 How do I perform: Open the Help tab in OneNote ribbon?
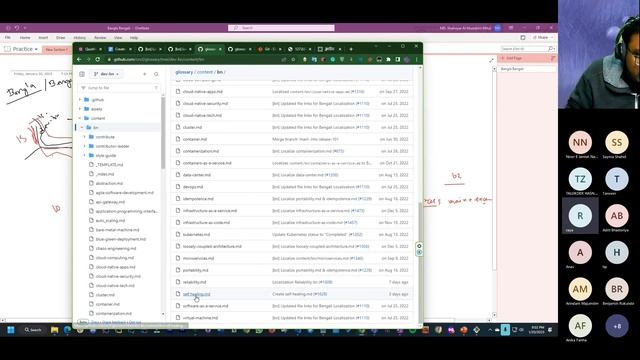pyautogui.click(x=134, y=38)
